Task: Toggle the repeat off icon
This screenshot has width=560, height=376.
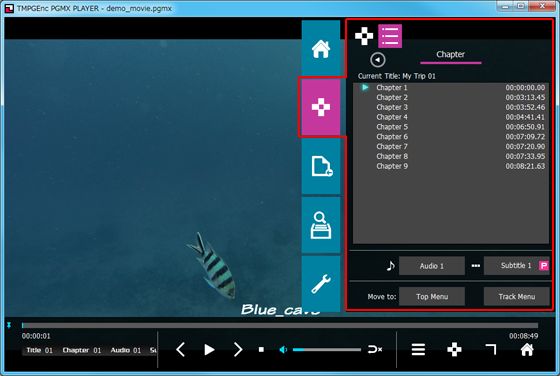Action: tap(375, 349)
